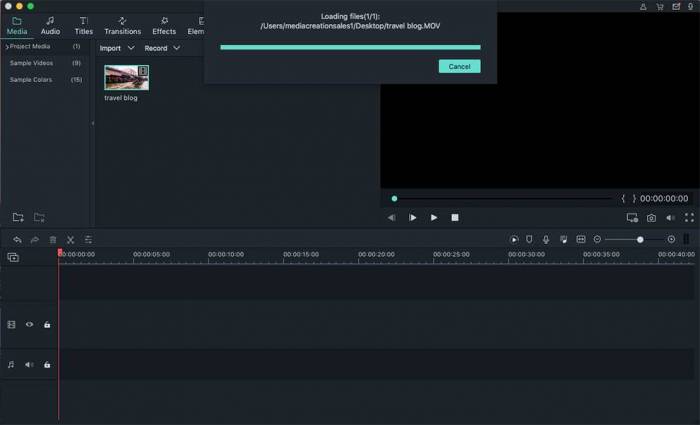This screenshot has height=425, width=700.
Task: Click the add track icon beside ruler
Action: (x=13, y=257)
